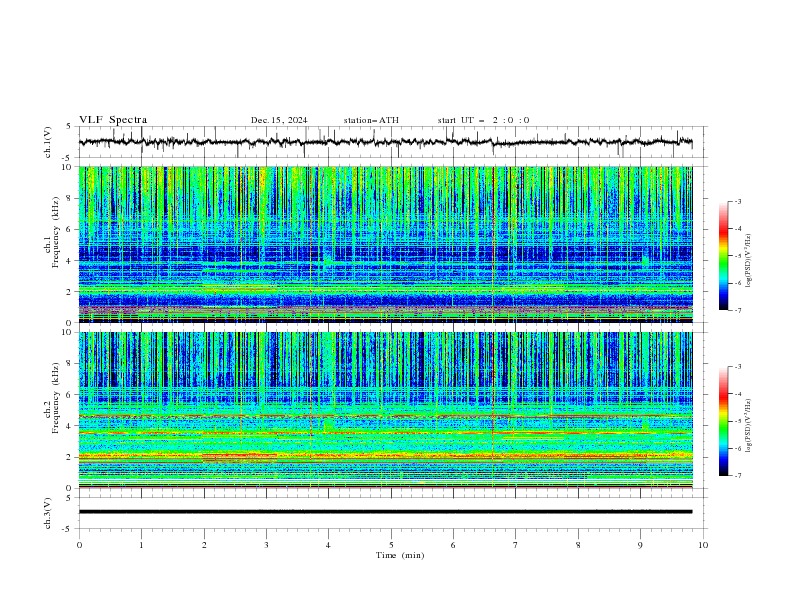Click the ch.2 spectrogram panel

[x=386, y=410]
